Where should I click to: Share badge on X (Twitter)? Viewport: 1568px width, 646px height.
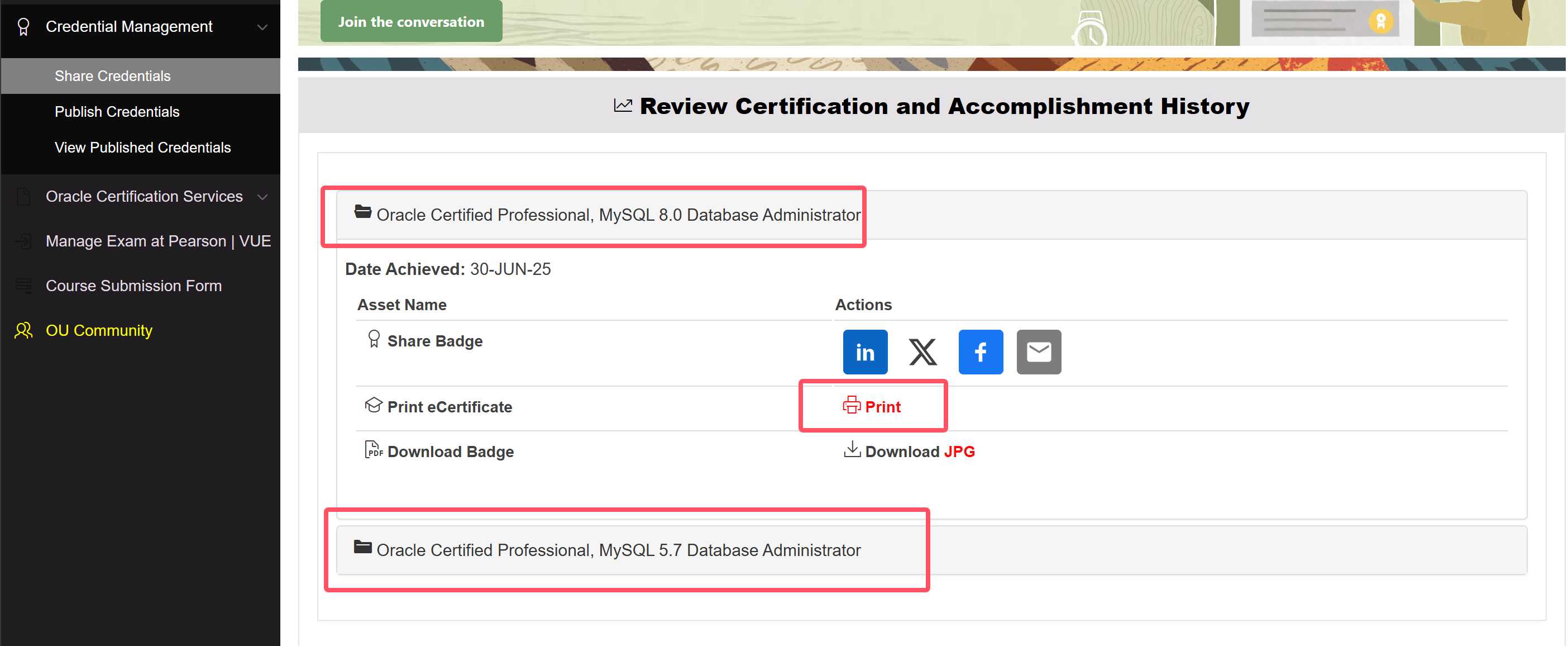tap(923, 352)
